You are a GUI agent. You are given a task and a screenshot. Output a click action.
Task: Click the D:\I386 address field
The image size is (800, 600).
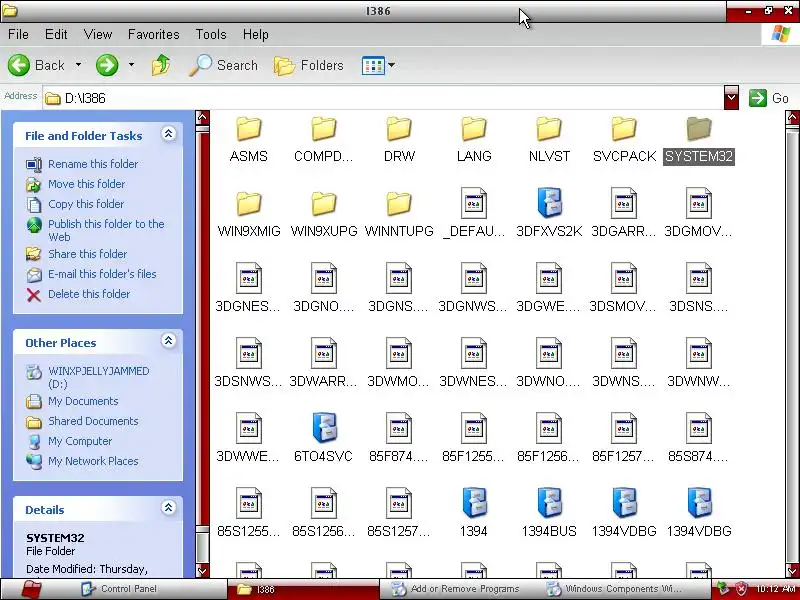click(383, 98)
